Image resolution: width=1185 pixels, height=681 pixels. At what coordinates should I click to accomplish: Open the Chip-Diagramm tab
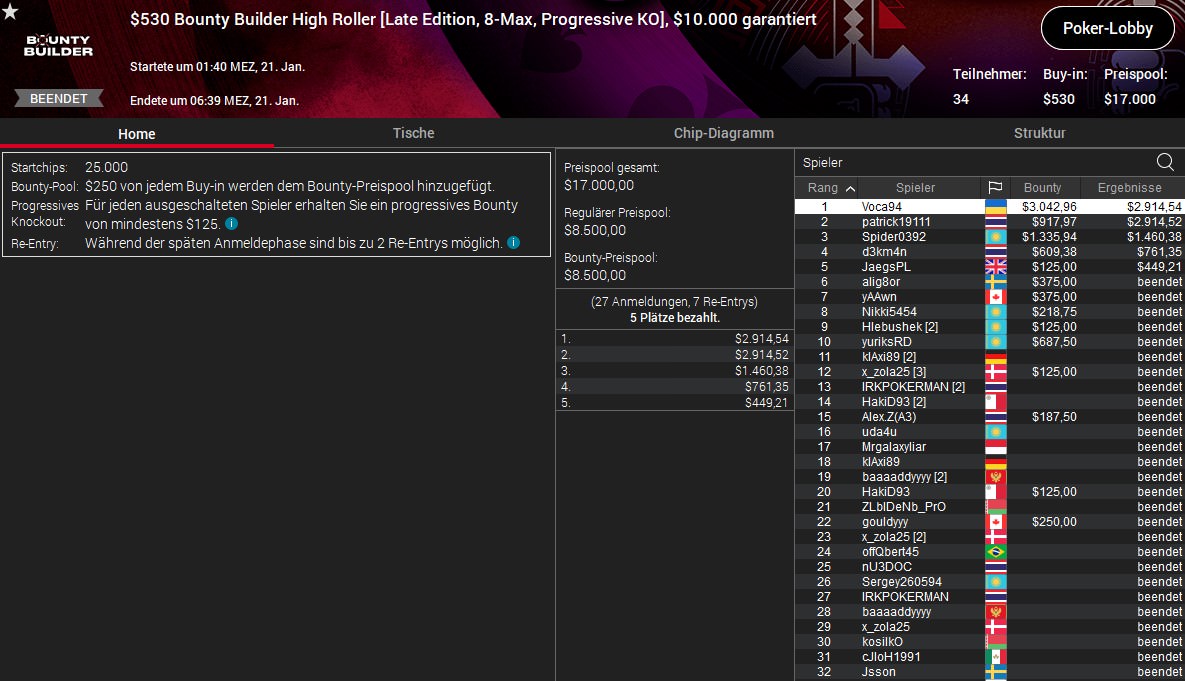point(723,133)
